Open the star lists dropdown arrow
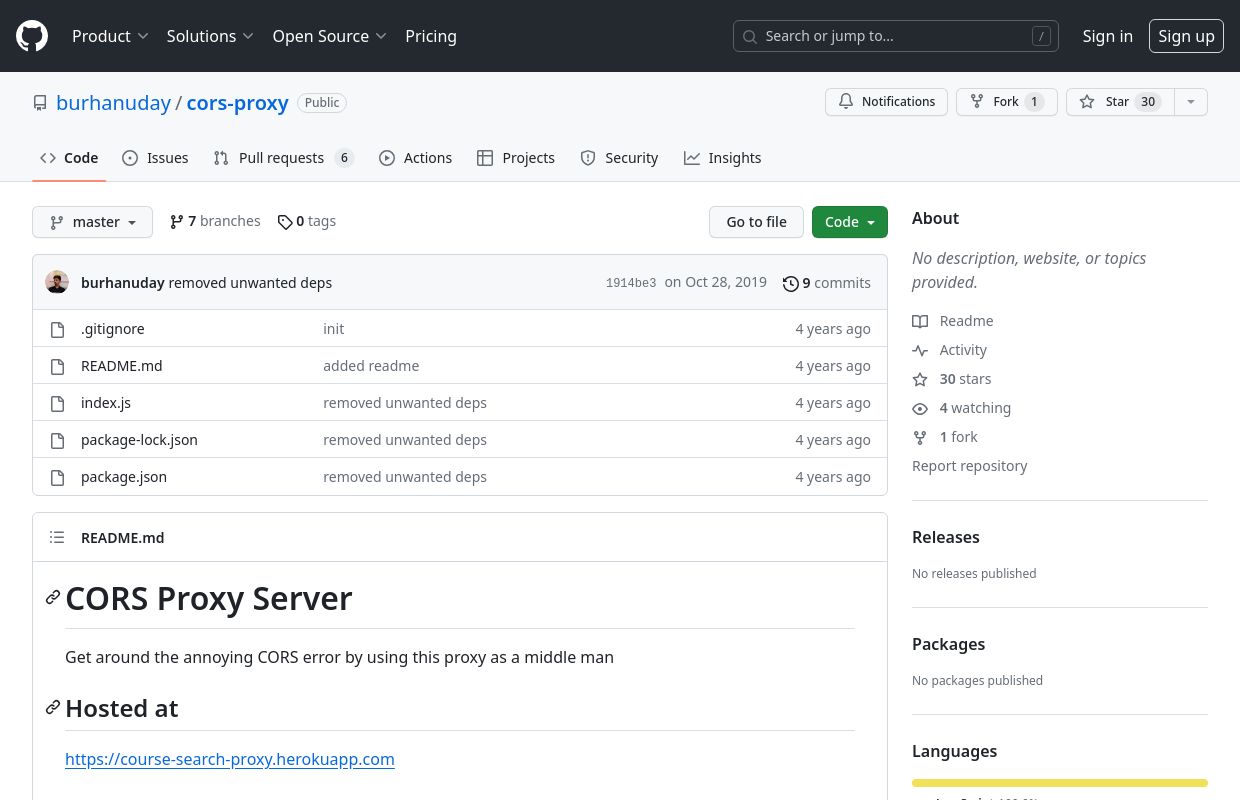Screen dimensions: 1240x800 (1190, 102)
